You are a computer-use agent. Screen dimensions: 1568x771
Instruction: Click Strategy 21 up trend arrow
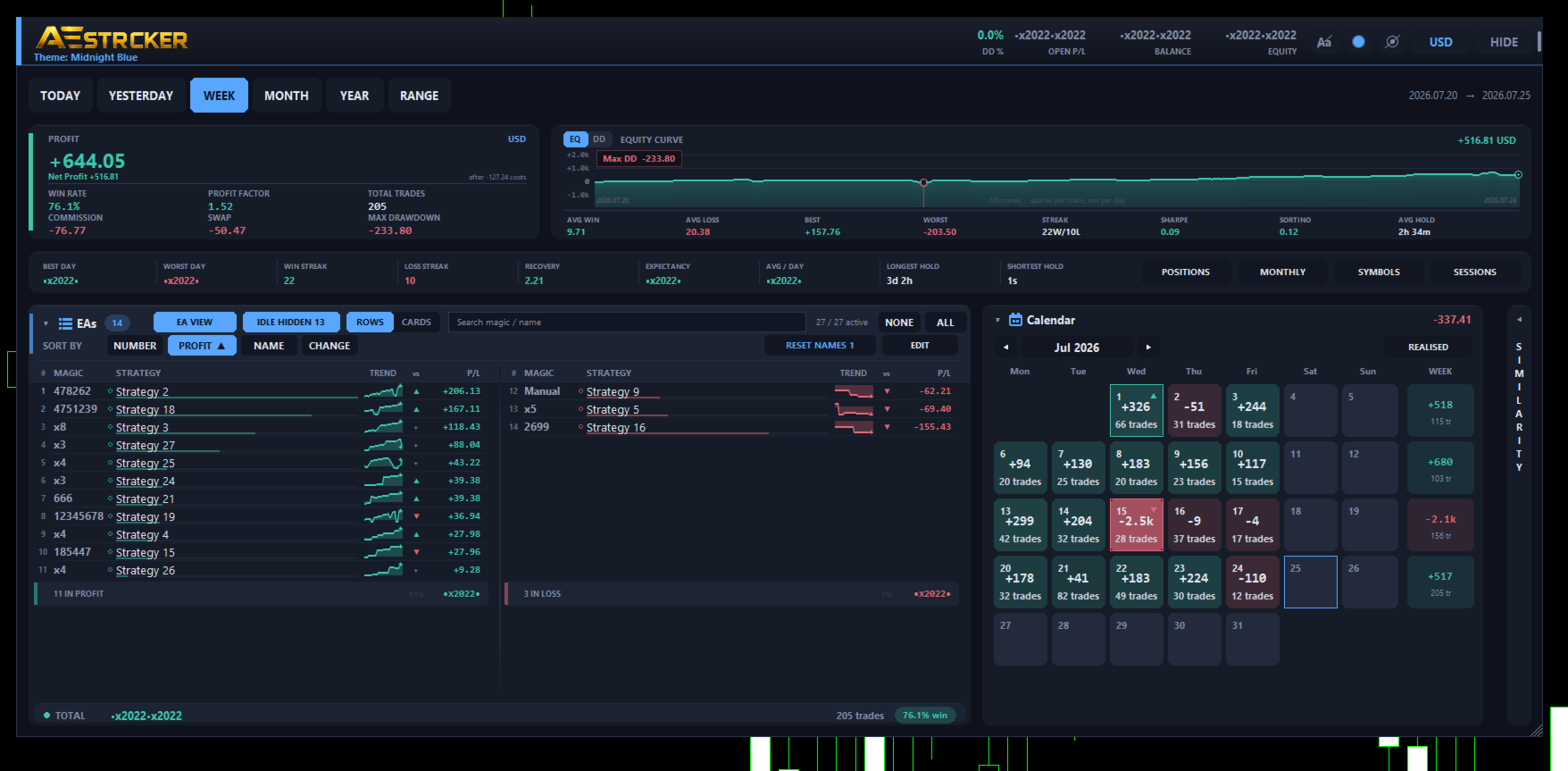click(416, 499)
